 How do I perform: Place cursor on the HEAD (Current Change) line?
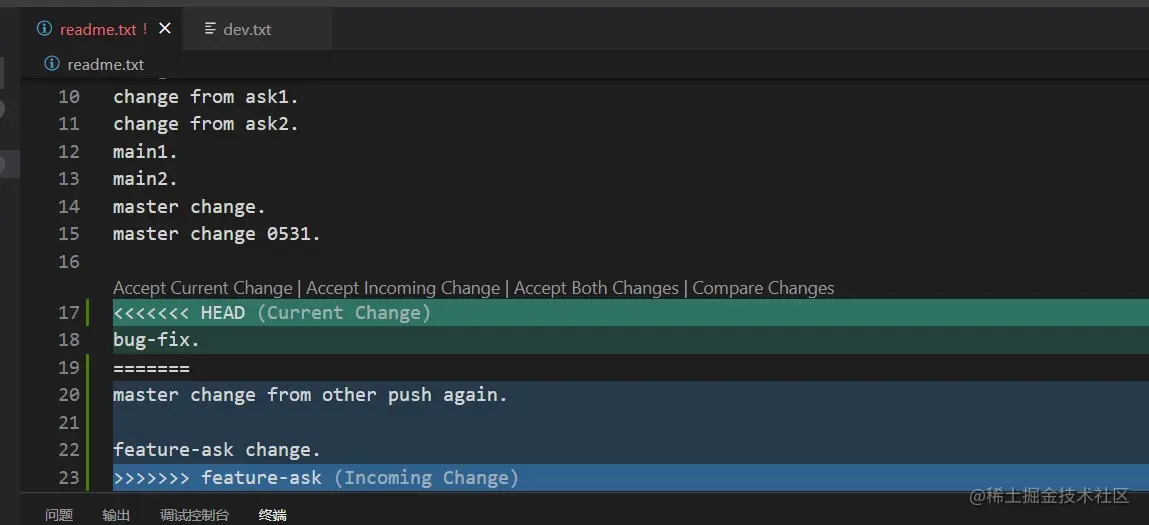pyautogui.click(x=272, y=313)
